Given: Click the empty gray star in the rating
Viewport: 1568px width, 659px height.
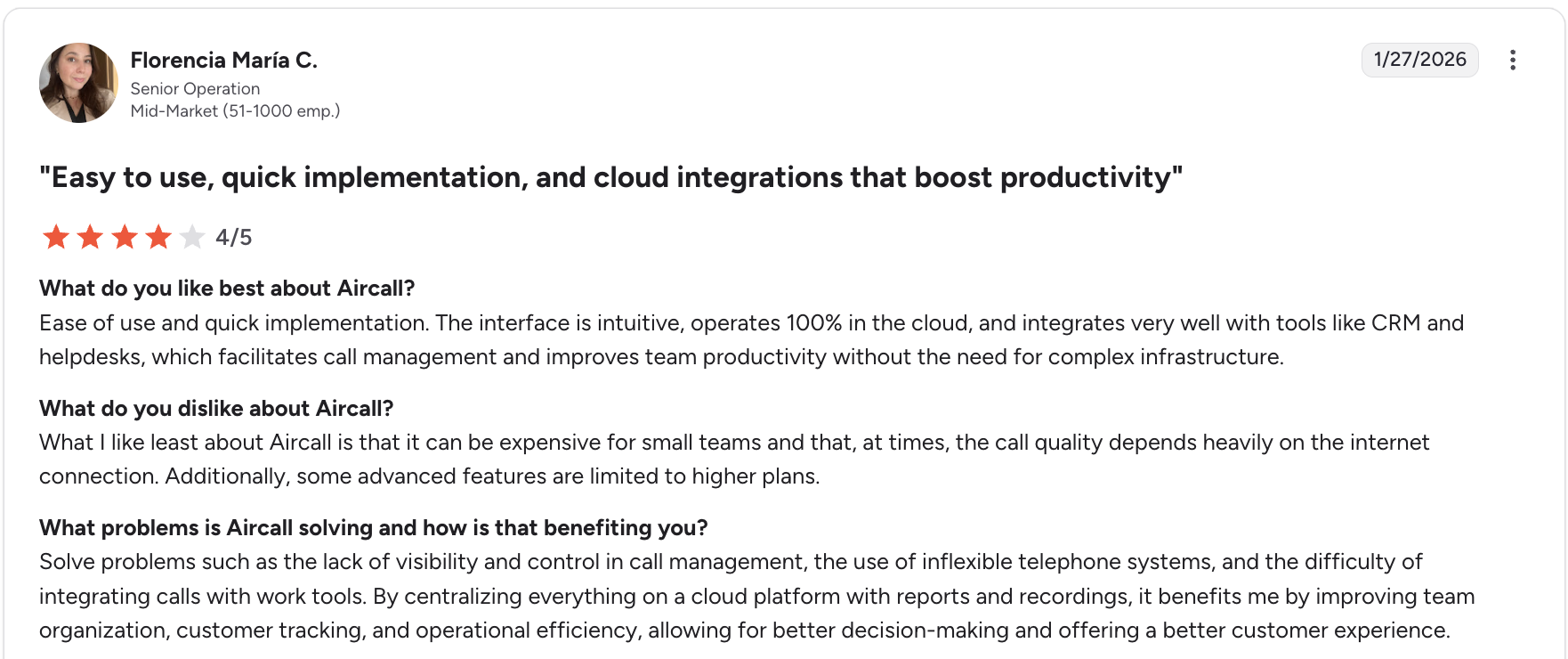Looking at the screenshot, I should click(192, 237).
